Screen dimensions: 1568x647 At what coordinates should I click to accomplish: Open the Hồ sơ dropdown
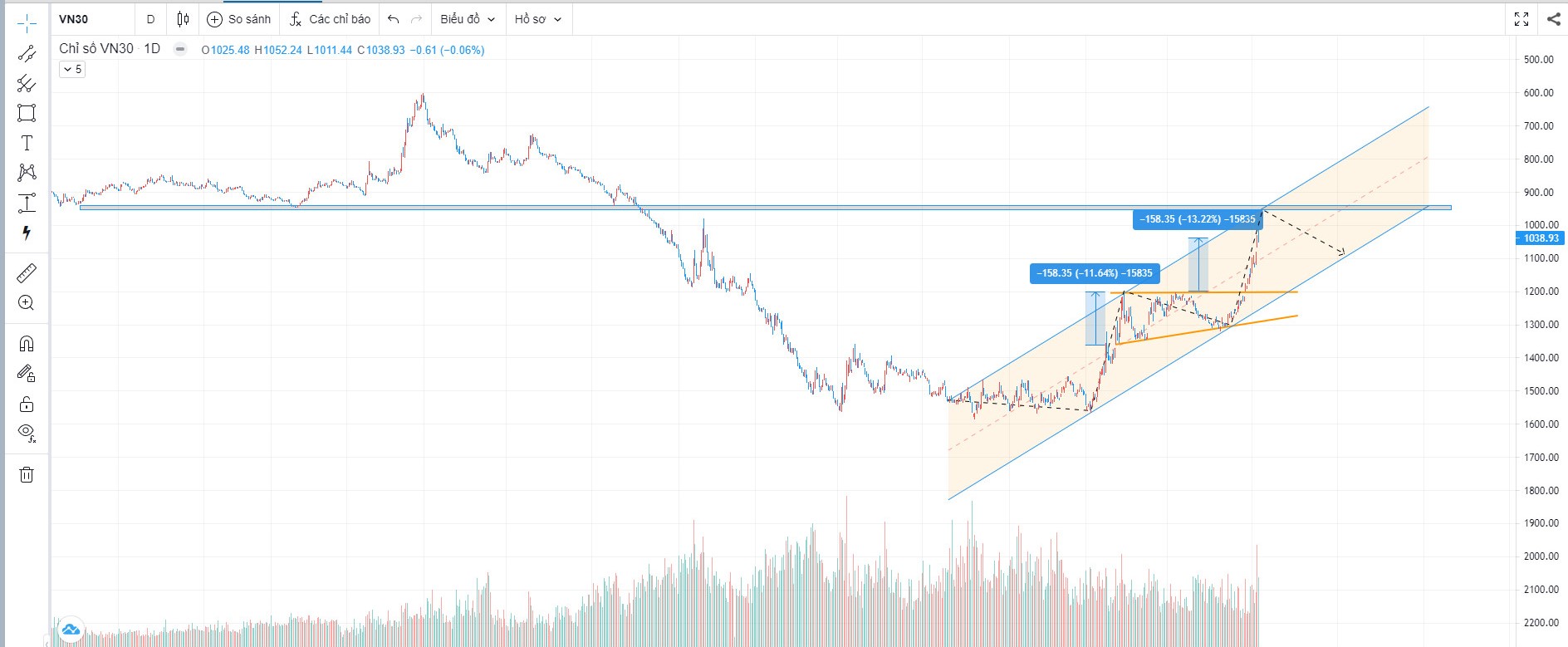(x=537, y=19)
